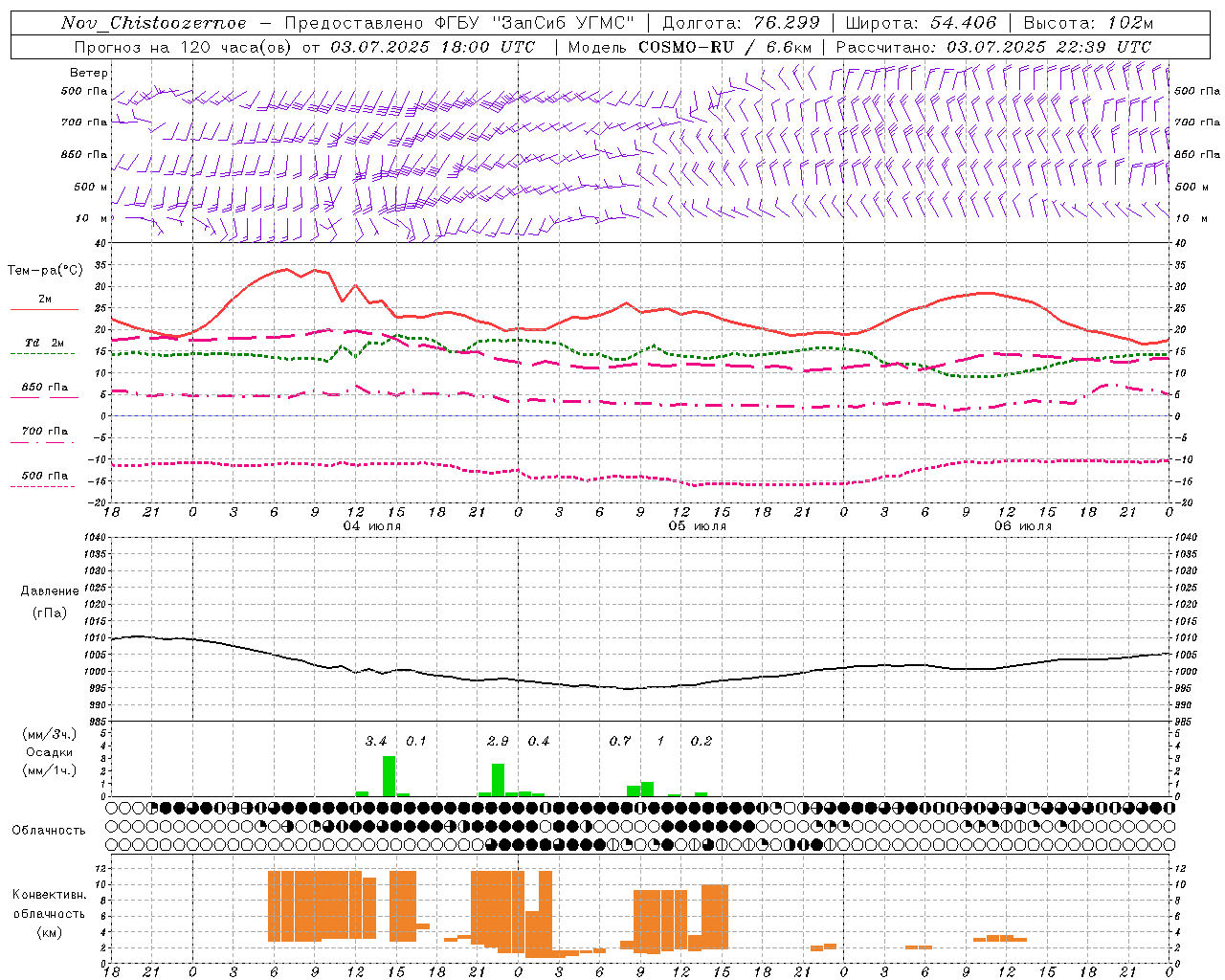Click the Nov_Chistoozernoe station title

(153, 23)
